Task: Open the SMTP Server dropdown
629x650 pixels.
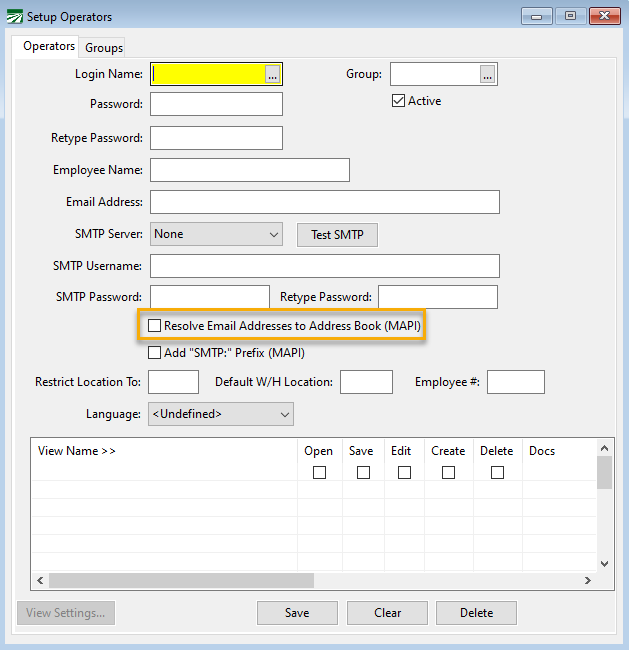Action: tap(216, 234)
